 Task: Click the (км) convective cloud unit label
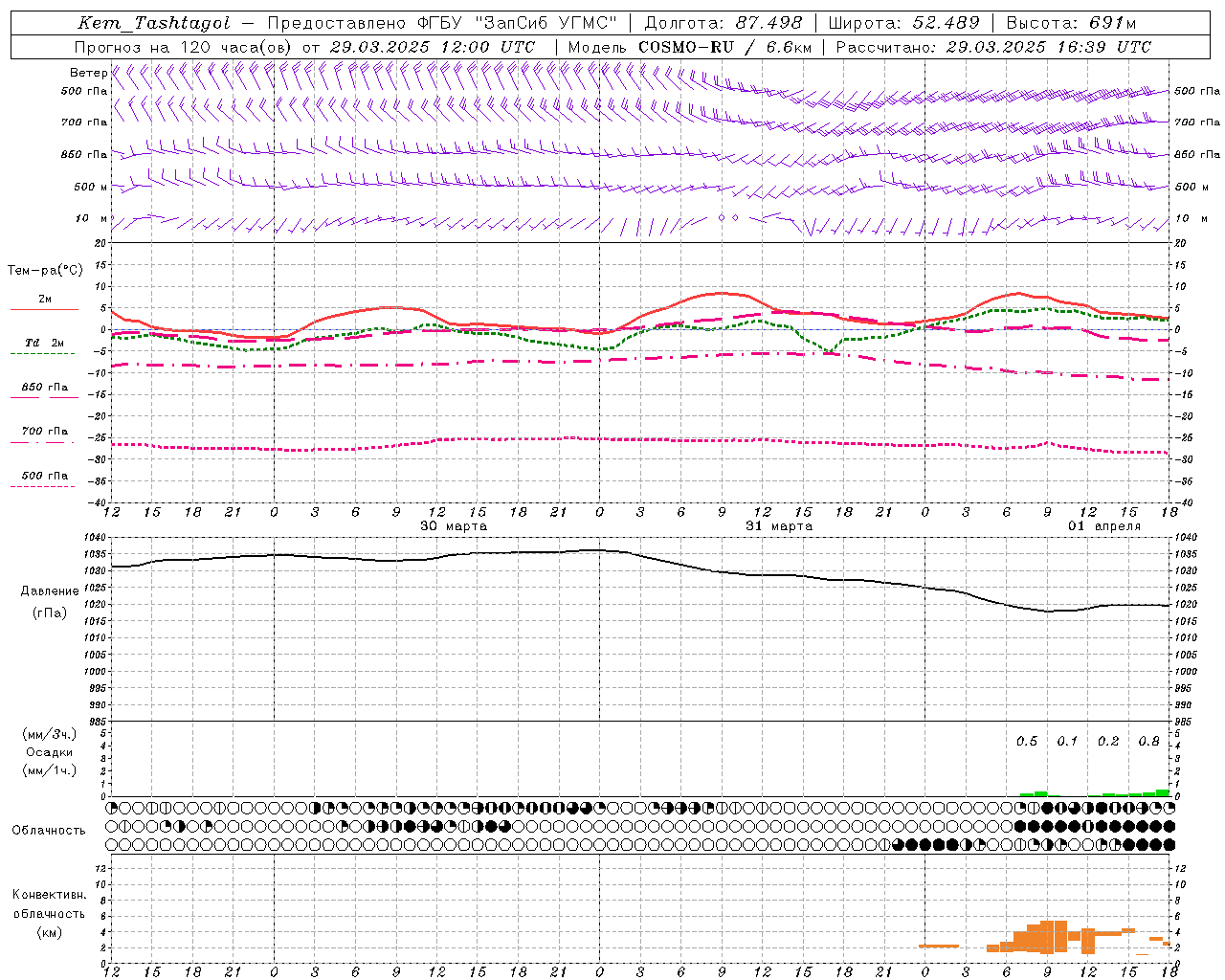(49, 932)
